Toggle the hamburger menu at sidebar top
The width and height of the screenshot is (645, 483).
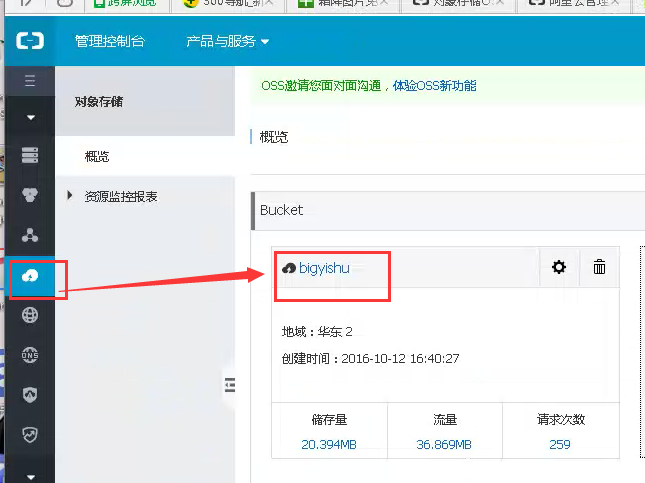click(x=29, y=80)
